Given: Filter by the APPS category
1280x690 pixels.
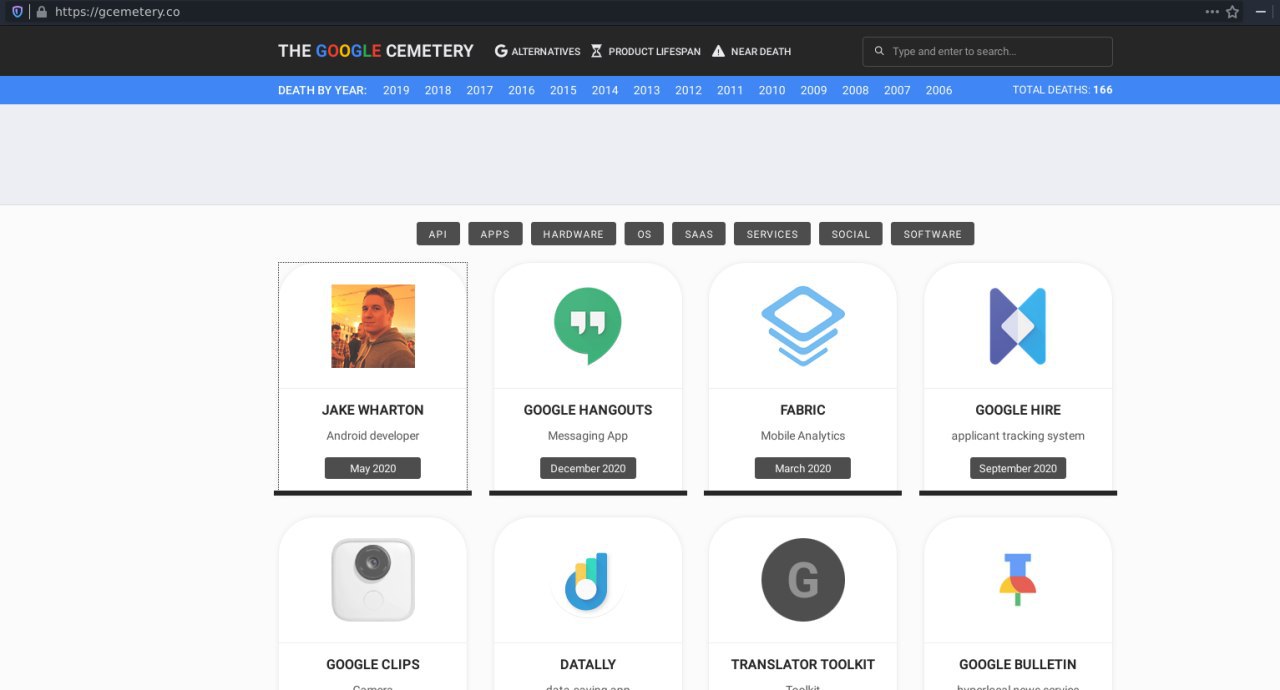Looking at the screenshot, I should pos(495,234).
